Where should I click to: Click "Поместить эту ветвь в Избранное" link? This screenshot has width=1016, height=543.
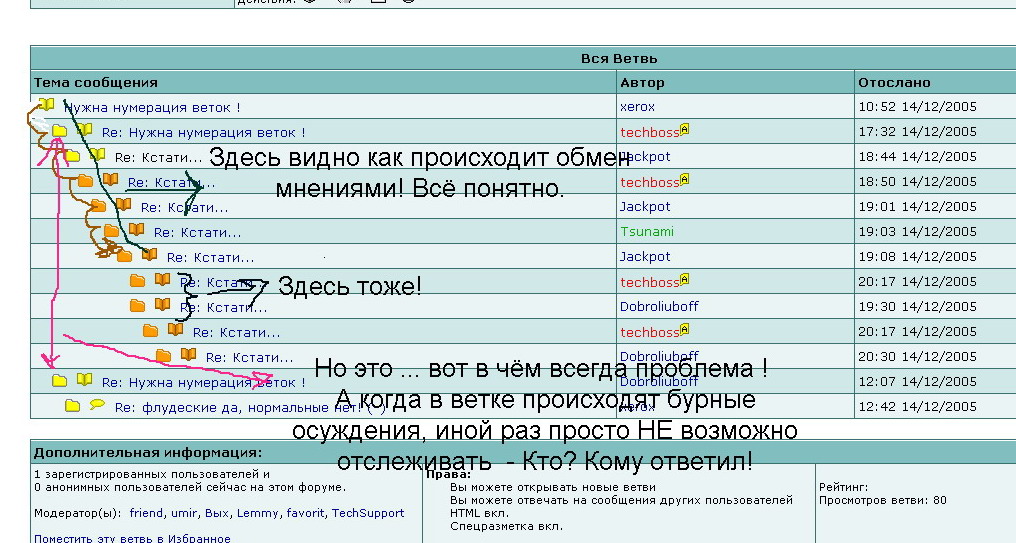point(132,538)
